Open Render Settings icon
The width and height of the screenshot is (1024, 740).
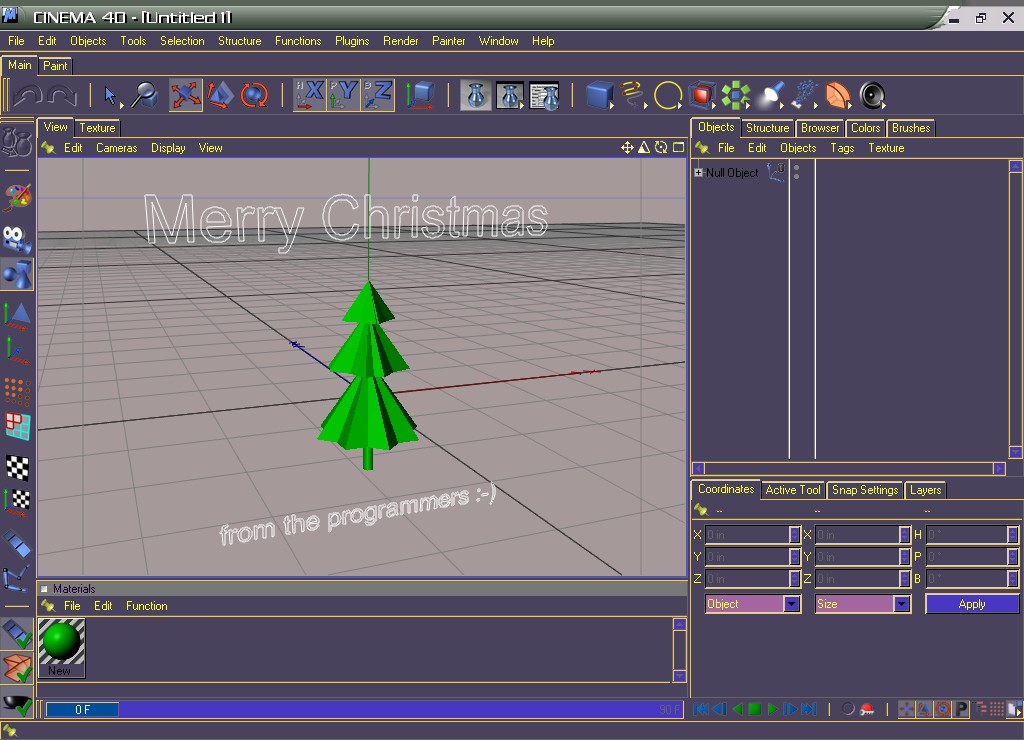[544, 95]
